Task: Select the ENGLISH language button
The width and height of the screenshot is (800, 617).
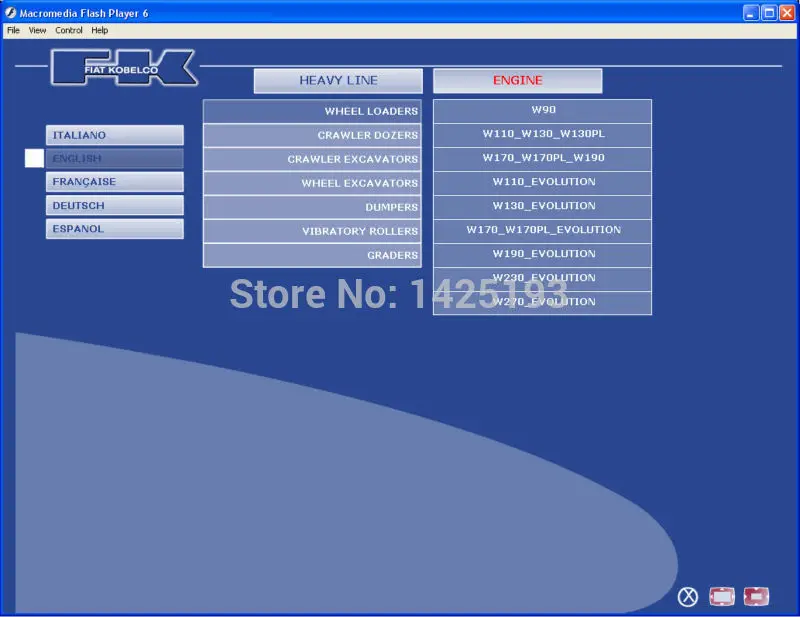Action: (115, 159)
